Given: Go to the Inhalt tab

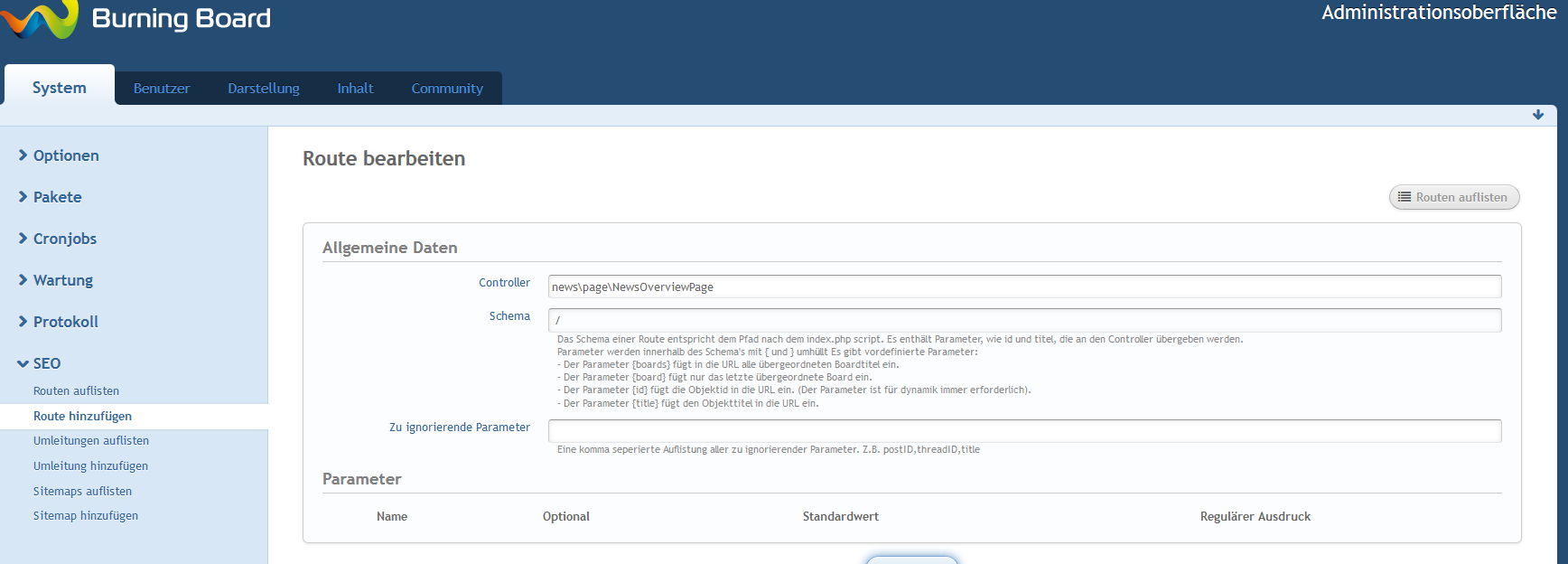Looking at the screenshot, I should click(355, 89).
